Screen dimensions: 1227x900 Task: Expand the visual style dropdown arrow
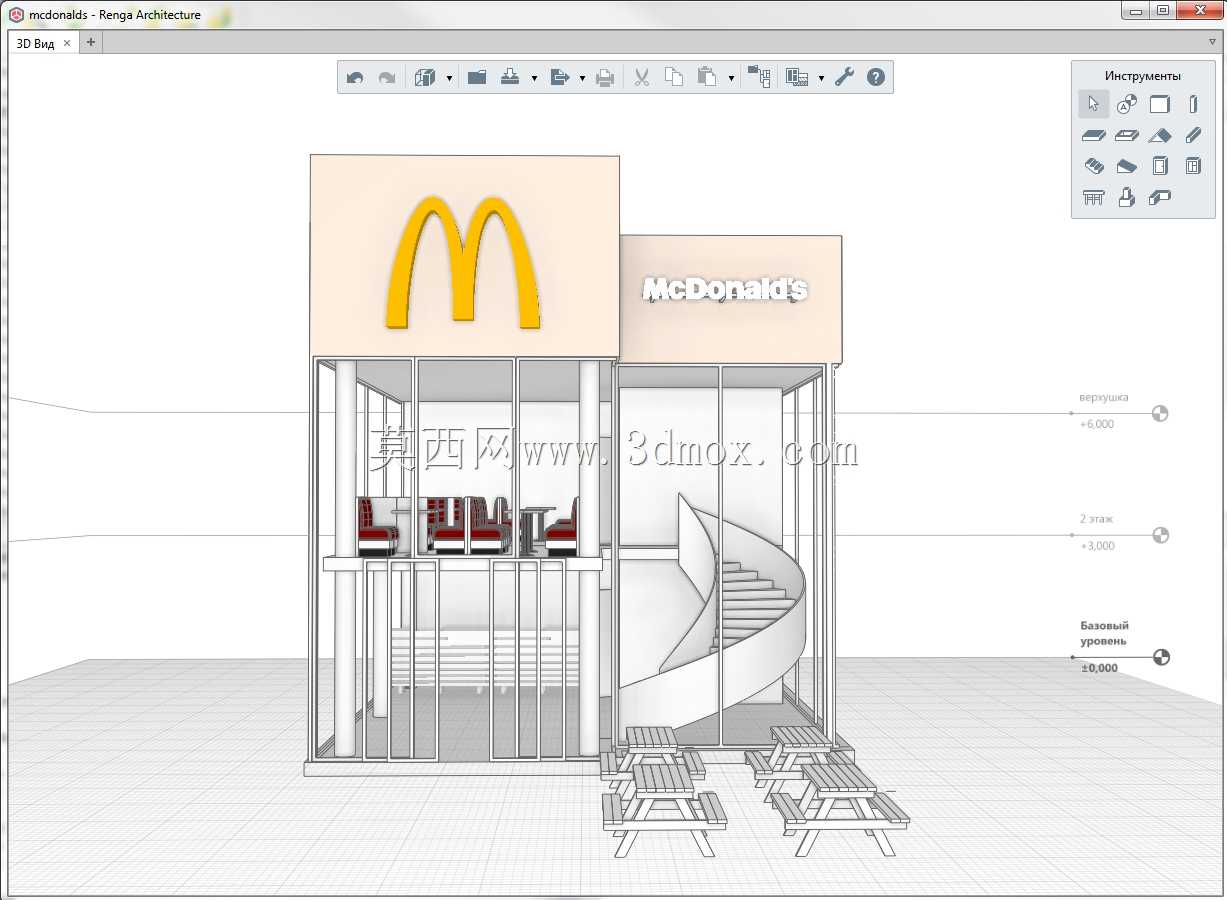point(449,78)
